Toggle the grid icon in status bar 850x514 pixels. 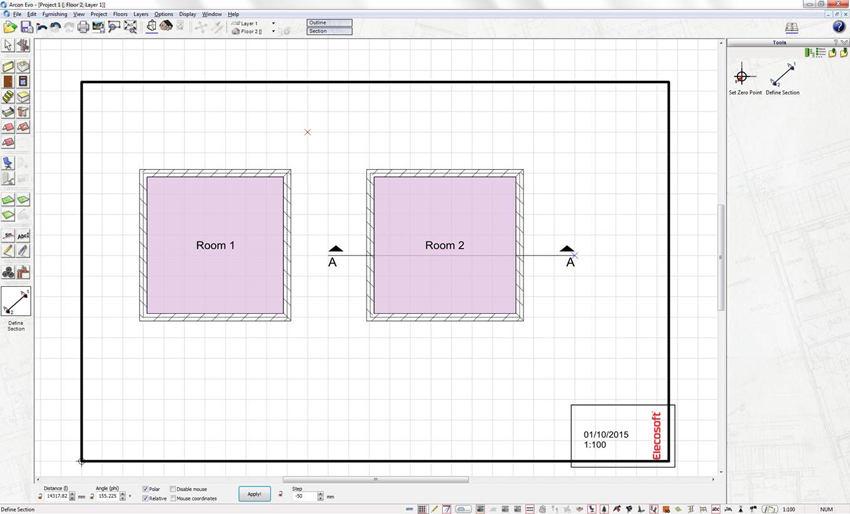click(x=422, y=509)
